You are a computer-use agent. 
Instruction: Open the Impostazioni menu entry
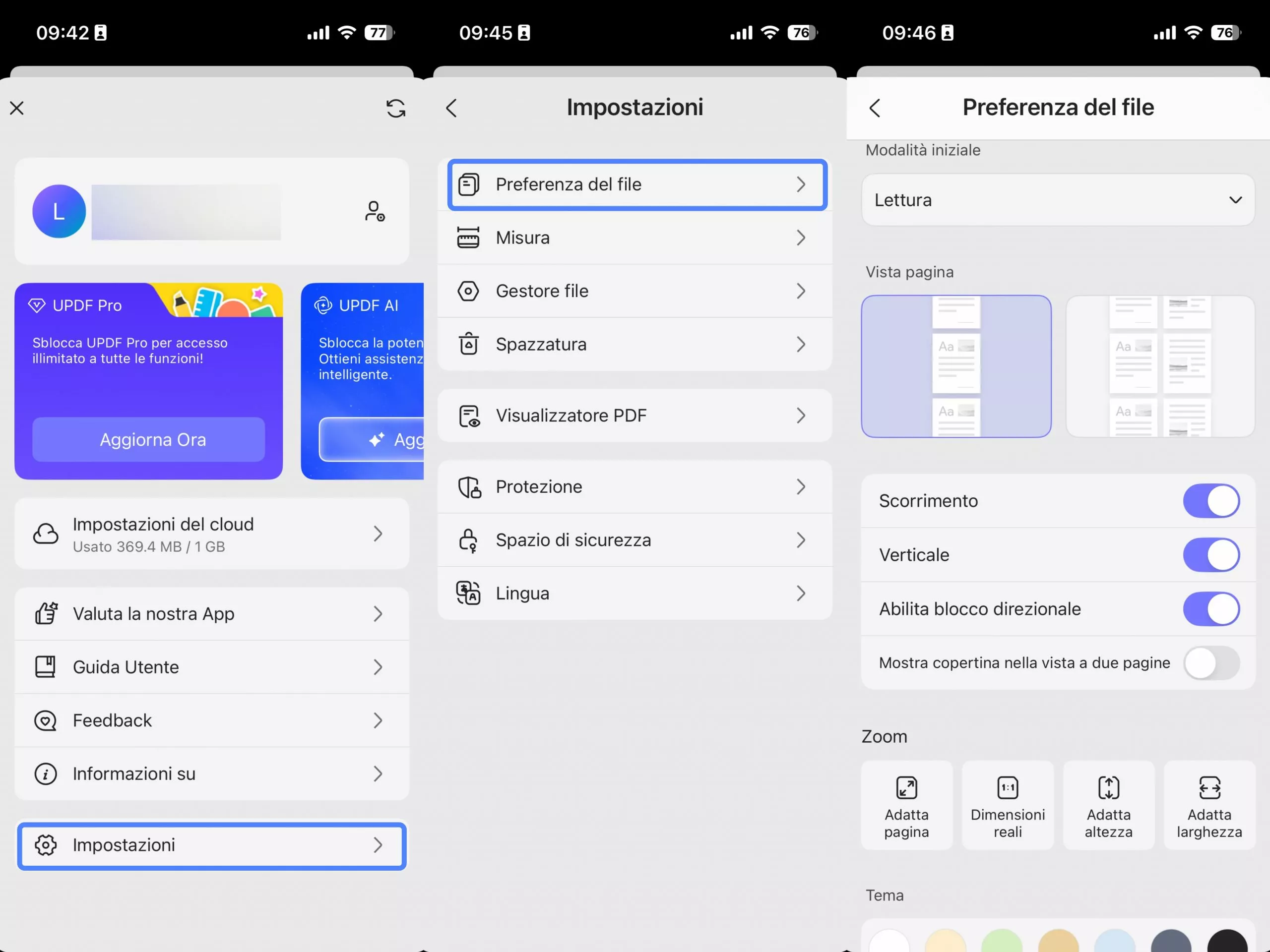coord(211,845)
